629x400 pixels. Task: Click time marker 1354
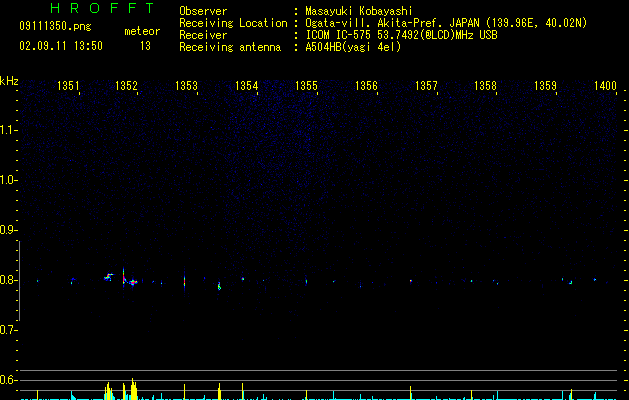(246, 86)
